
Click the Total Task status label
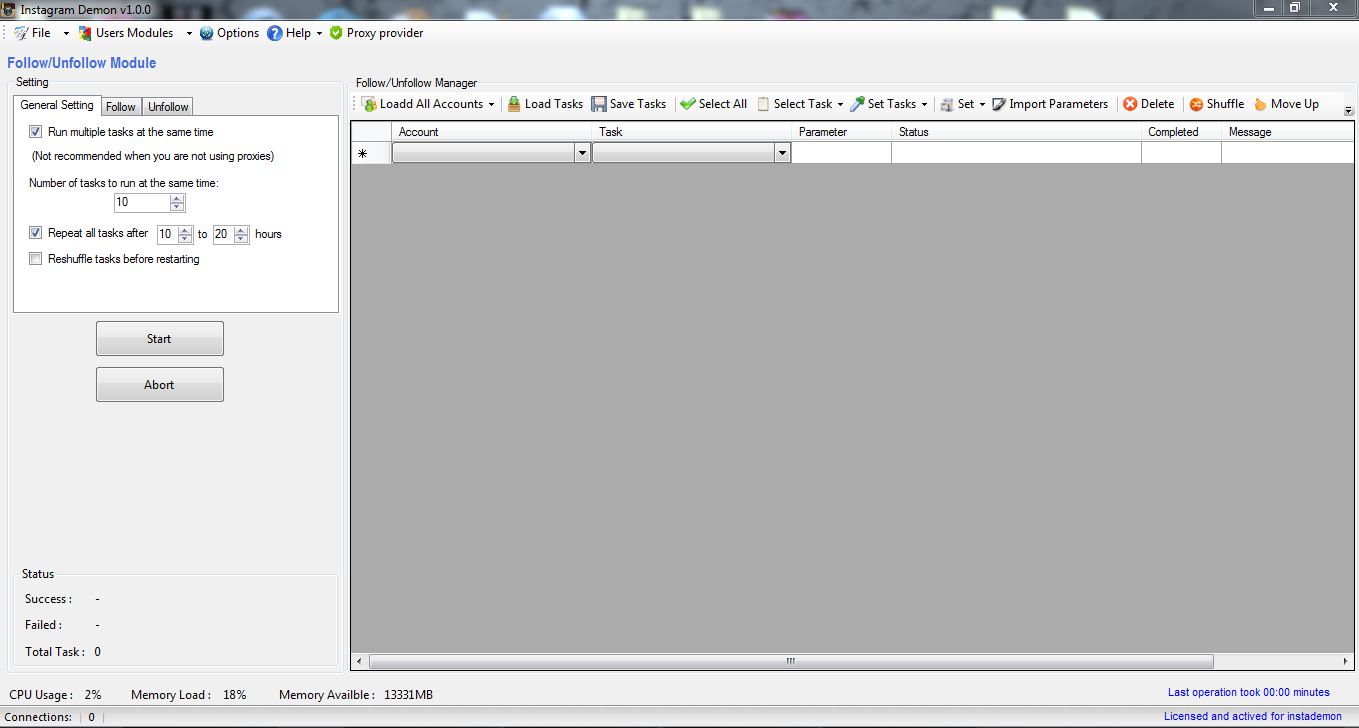pyautogui.click(x=56, y=652)
